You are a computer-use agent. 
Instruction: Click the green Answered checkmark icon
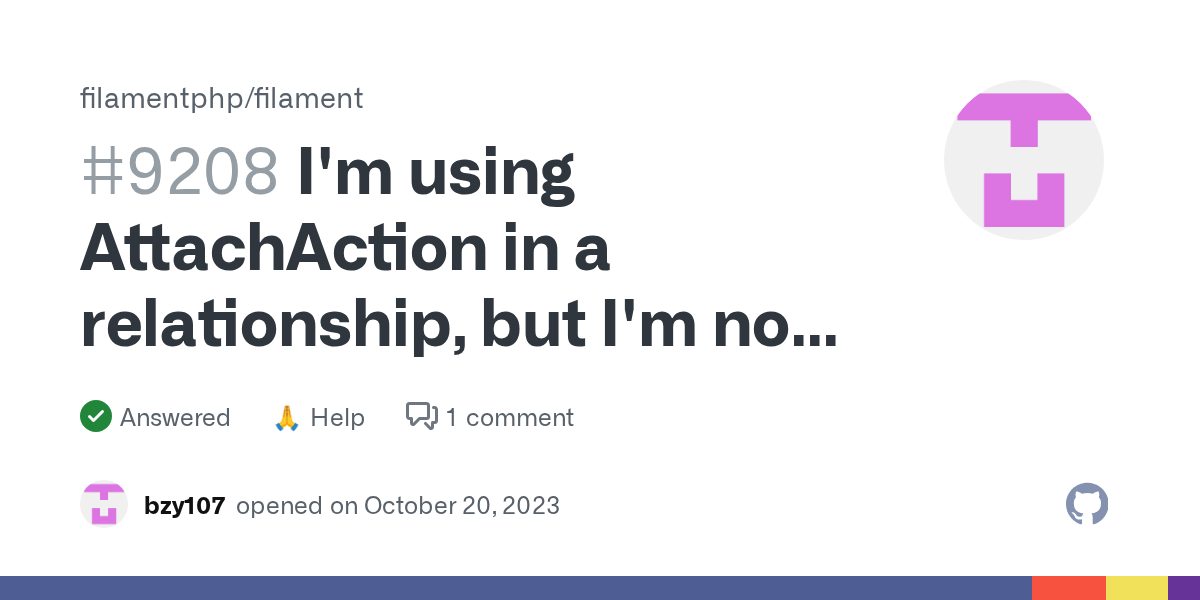[x=96, y=417]
